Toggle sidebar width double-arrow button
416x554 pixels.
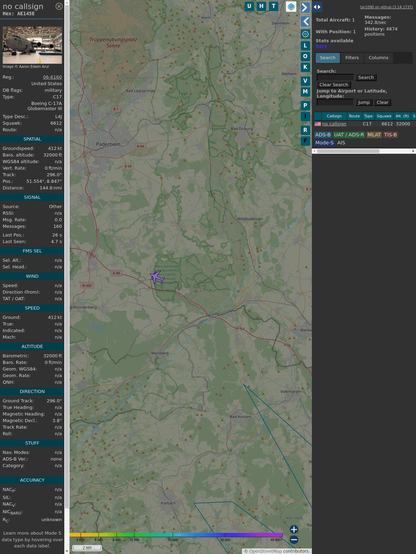point(317,7)
